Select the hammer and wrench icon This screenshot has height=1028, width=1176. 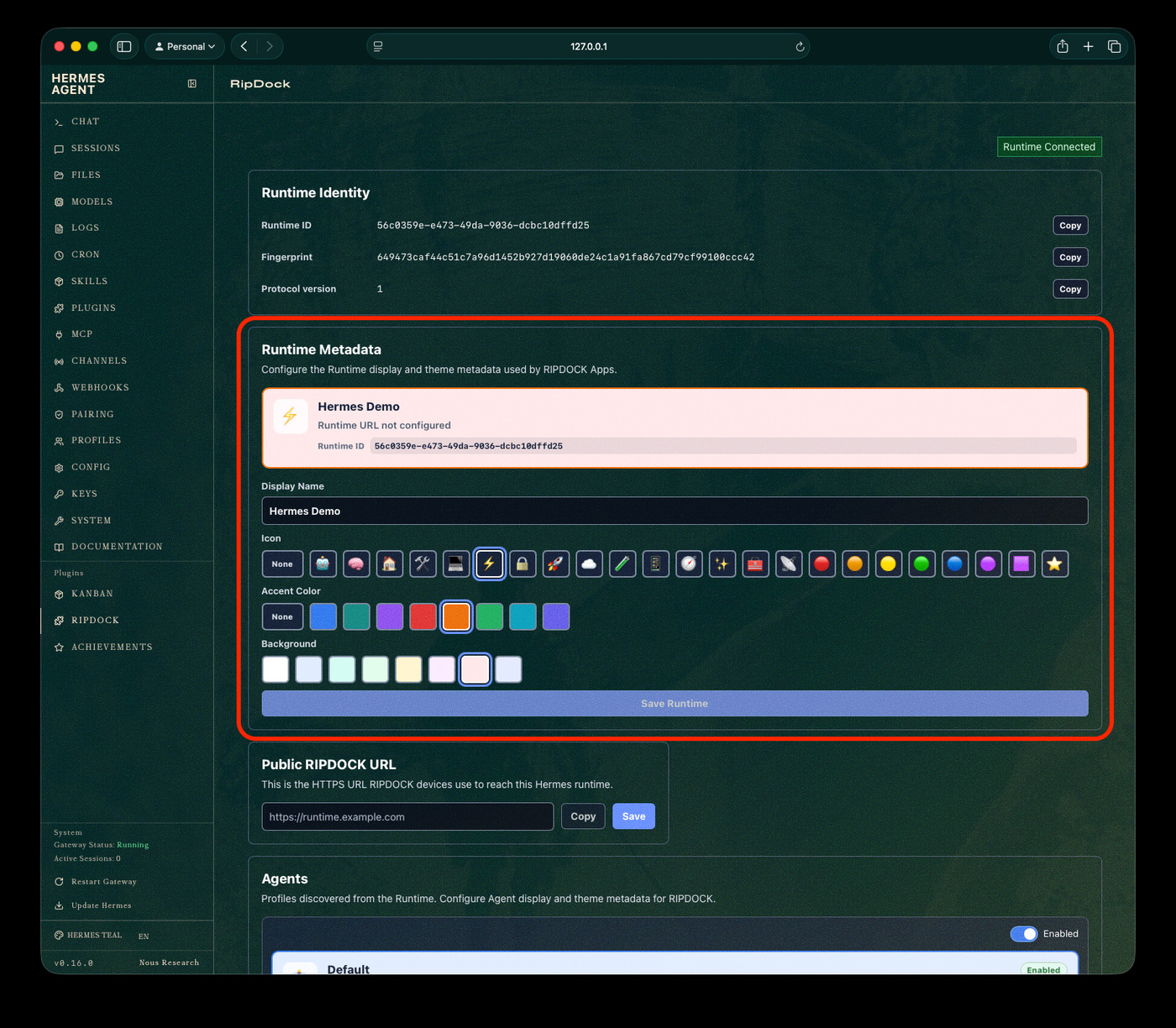[x=423, y=564]
